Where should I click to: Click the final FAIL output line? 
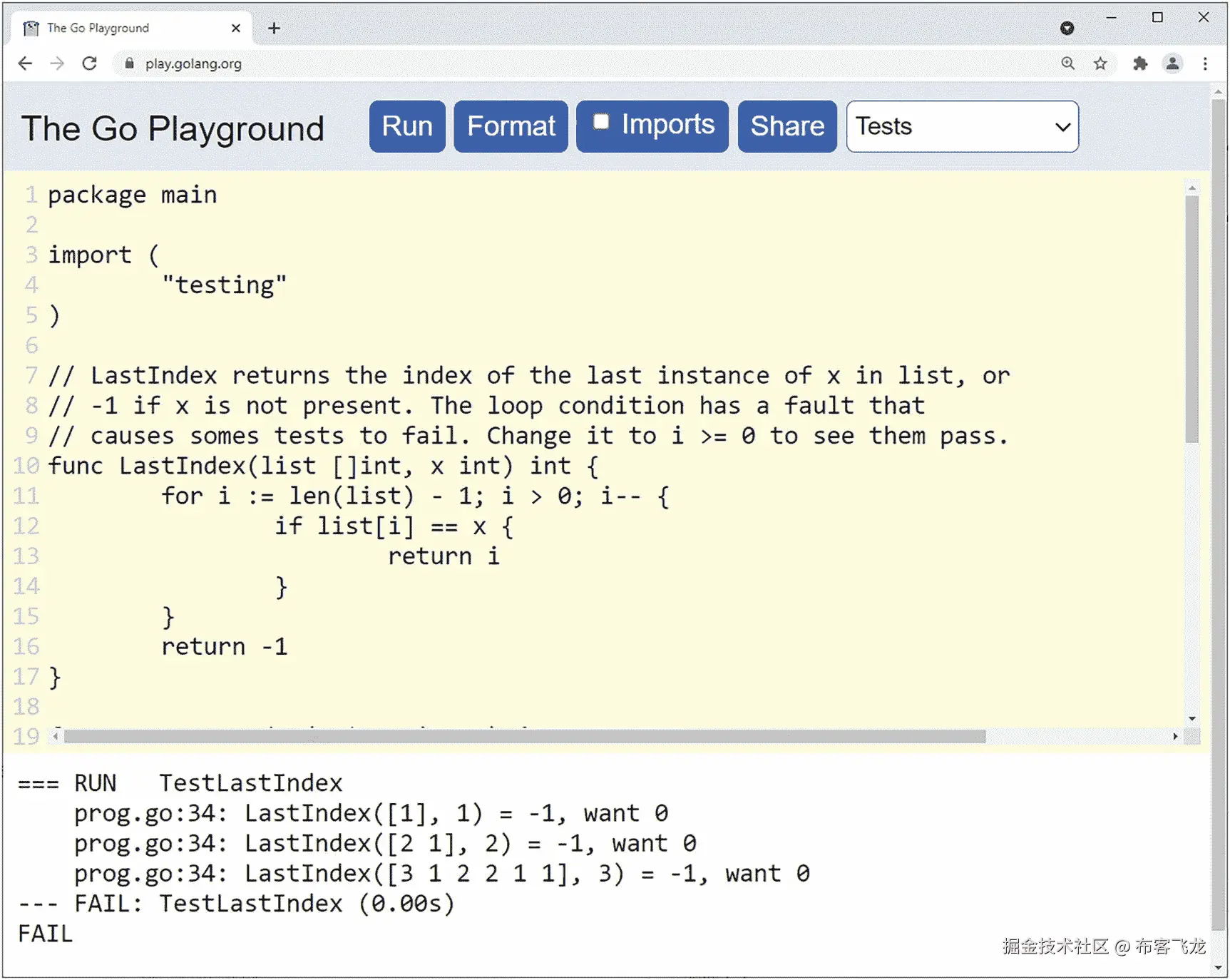(x=46, y=934)
